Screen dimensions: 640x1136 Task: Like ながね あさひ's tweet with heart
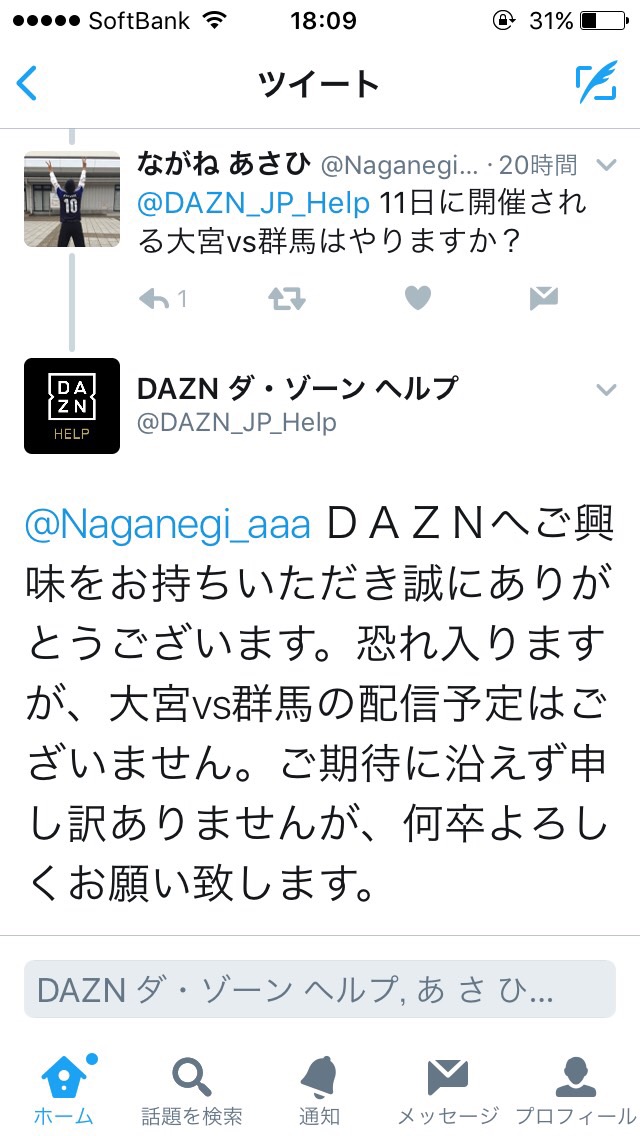coord(417,298)
